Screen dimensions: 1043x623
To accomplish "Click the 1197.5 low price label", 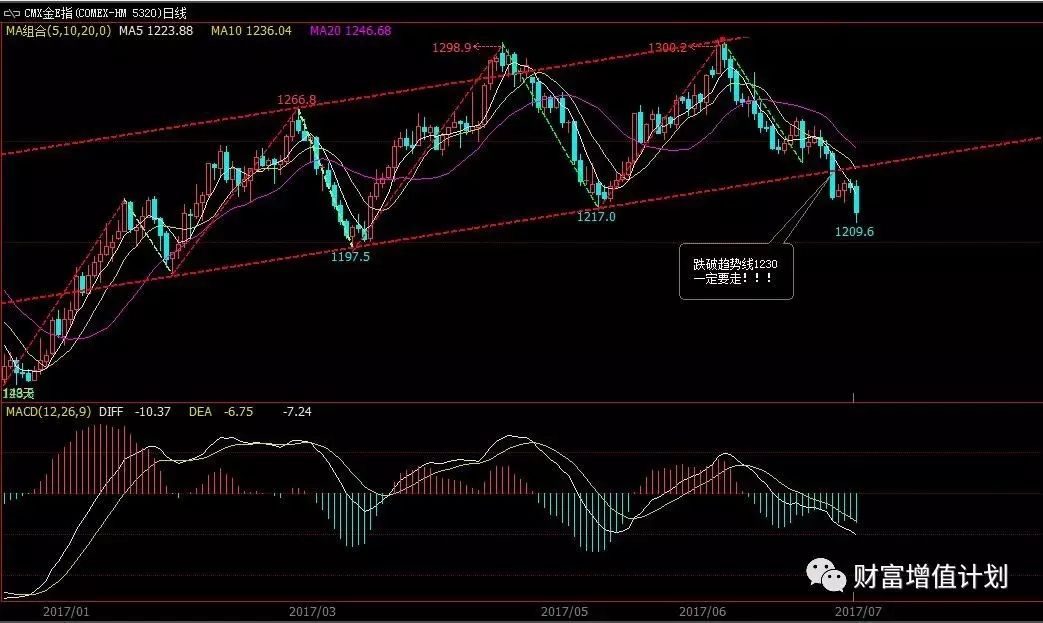I will pyautogui.click(x=350, y=257).
